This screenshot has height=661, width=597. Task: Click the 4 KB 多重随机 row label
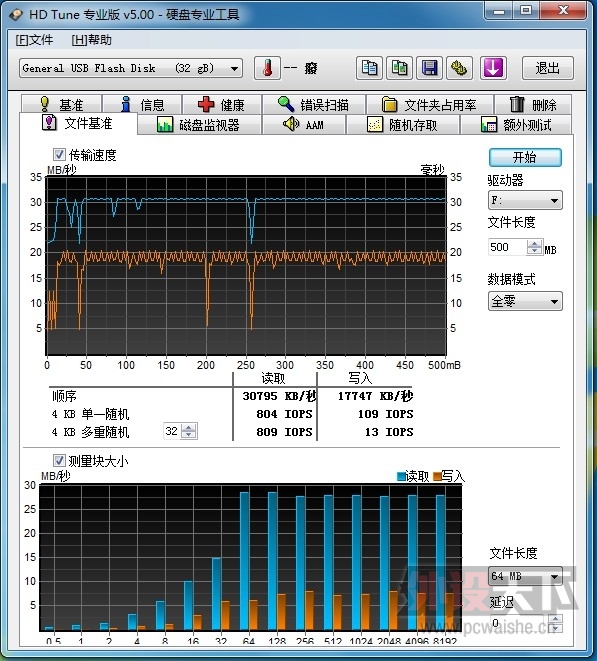pos(90,432)
